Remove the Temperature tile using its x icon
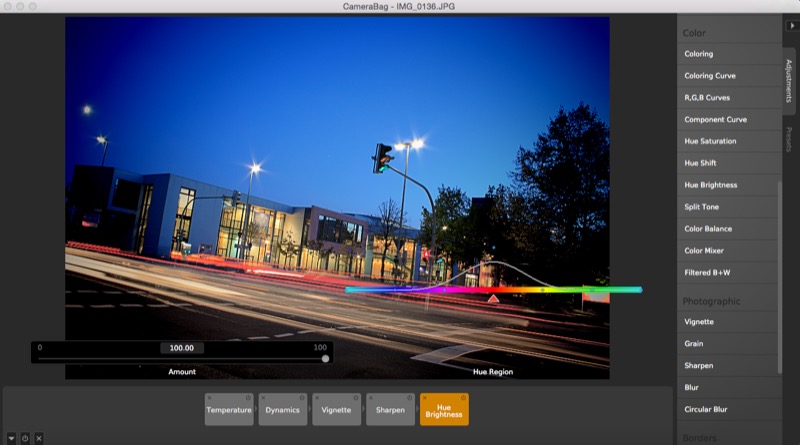The height and width of the screenshot is (445, 800). (210, 398)
